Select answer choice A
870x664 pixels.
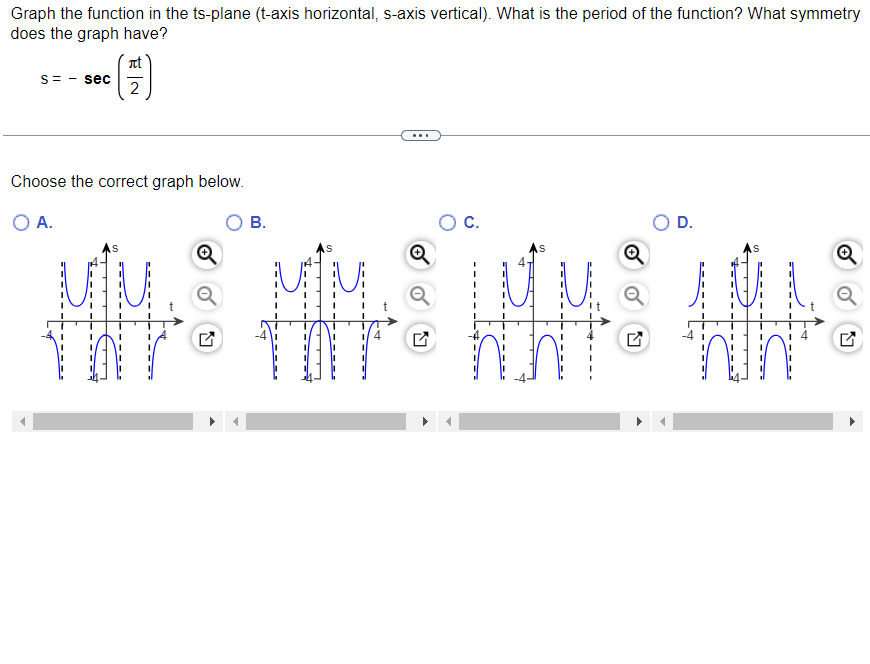[x=20, y=222]
